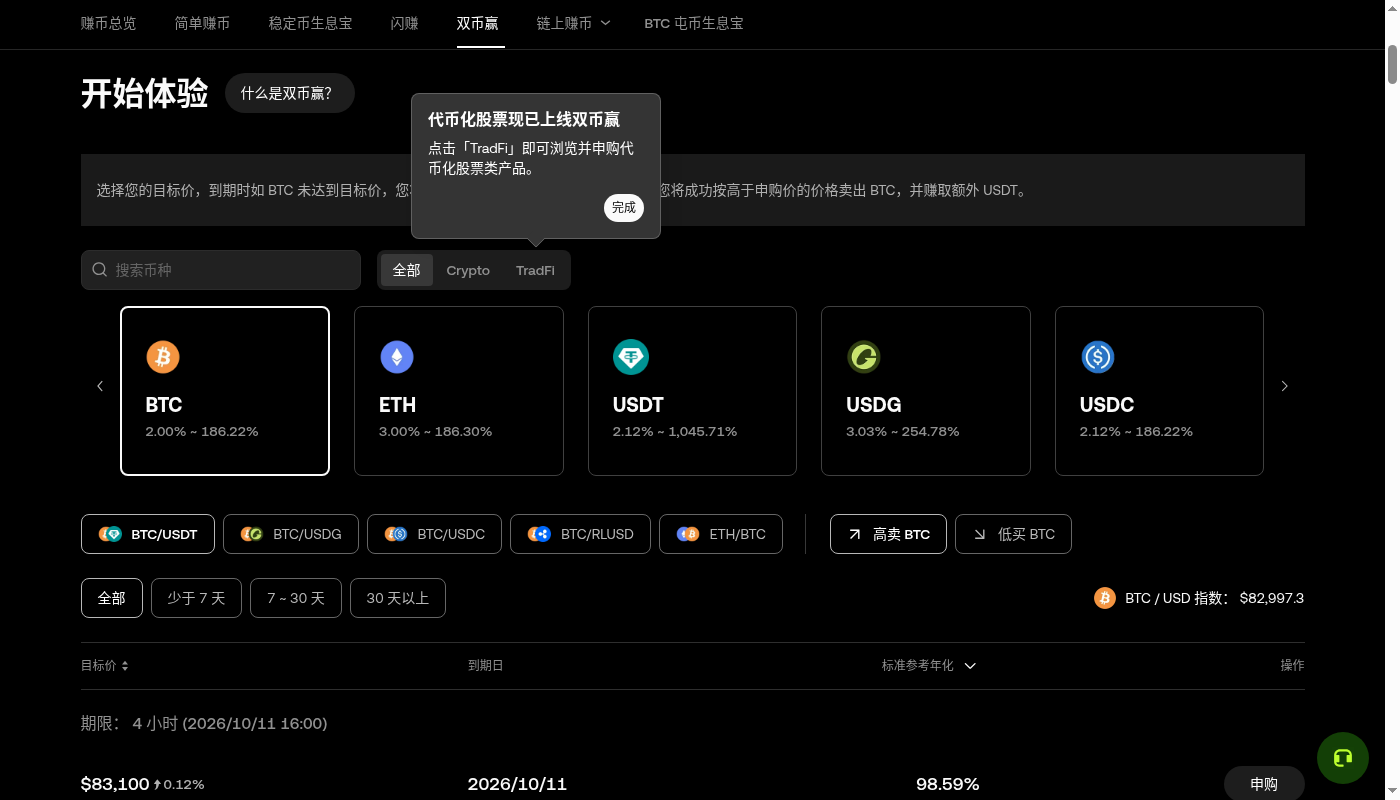Choose 高卖 BTC direction
Image resolution: width=1400 pixels, height=800 pixels.
pyautogui.click(x=889, y=534)
